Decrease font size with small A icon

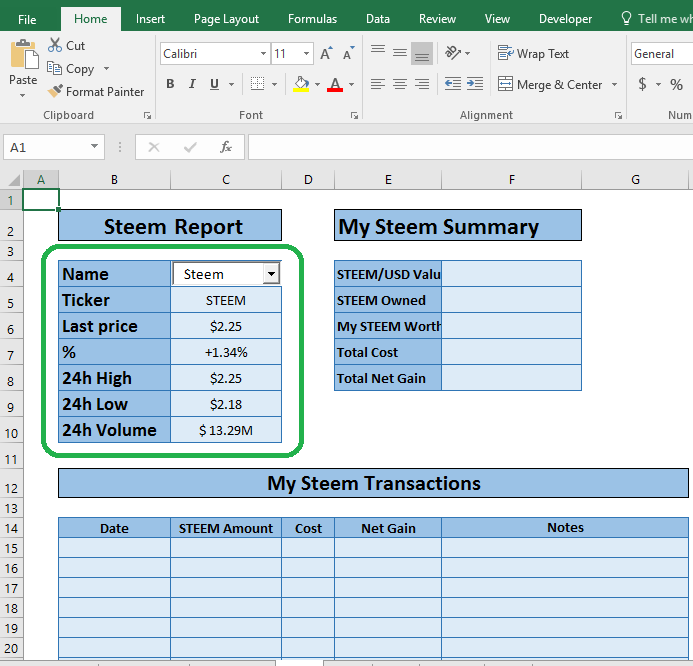(348, 53)
